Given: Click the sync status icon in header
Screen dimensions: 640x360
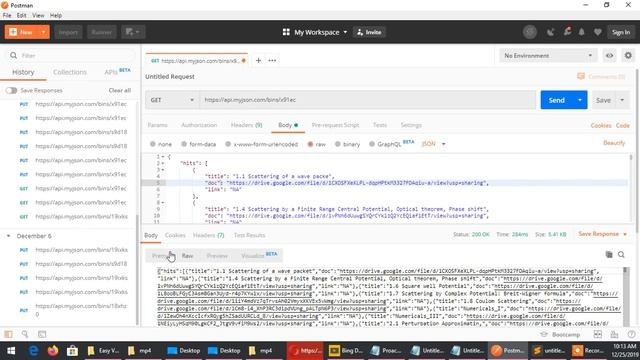Looking at the screenshot, I should [530, 32].
